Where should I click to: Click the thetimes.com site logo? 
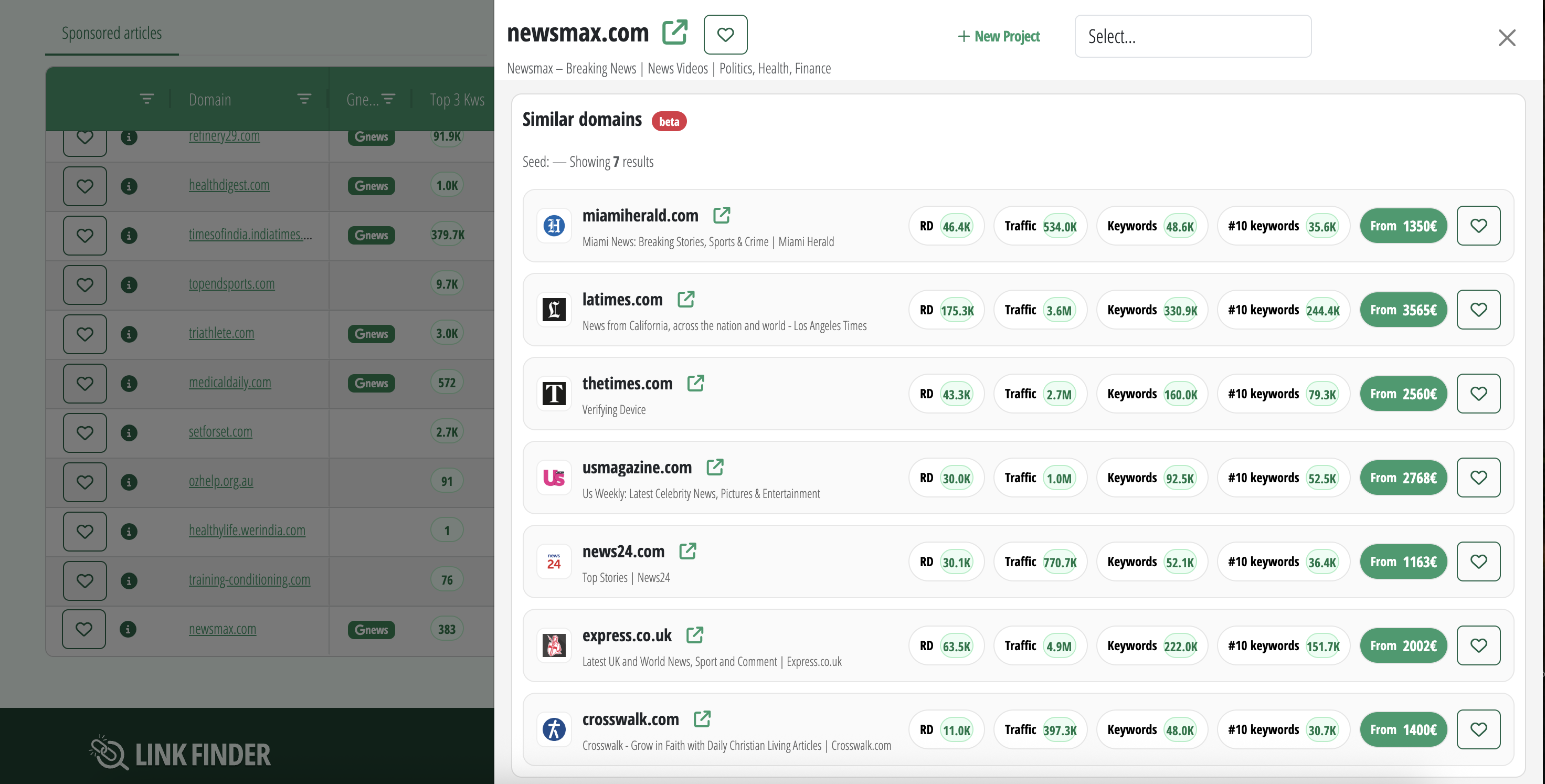554,394
